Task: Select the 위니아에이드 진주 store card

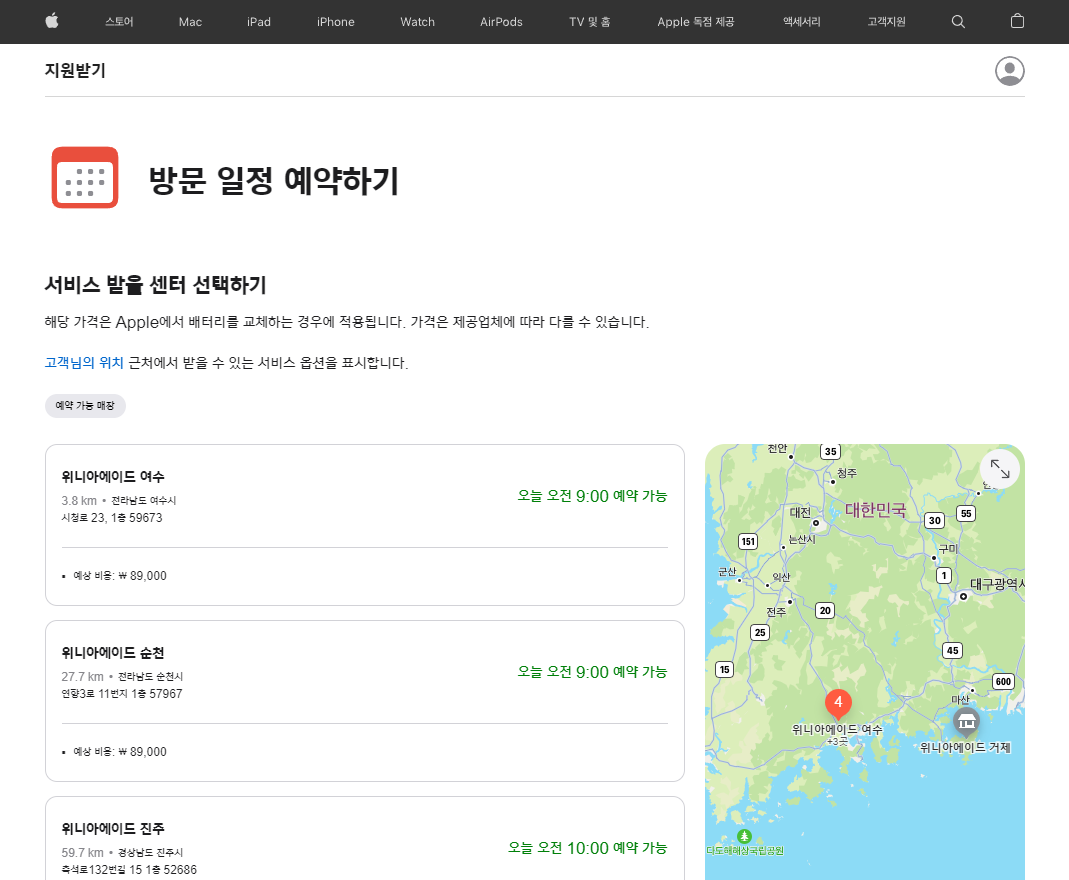Action: pyautogui.click(x=365, y=838)
